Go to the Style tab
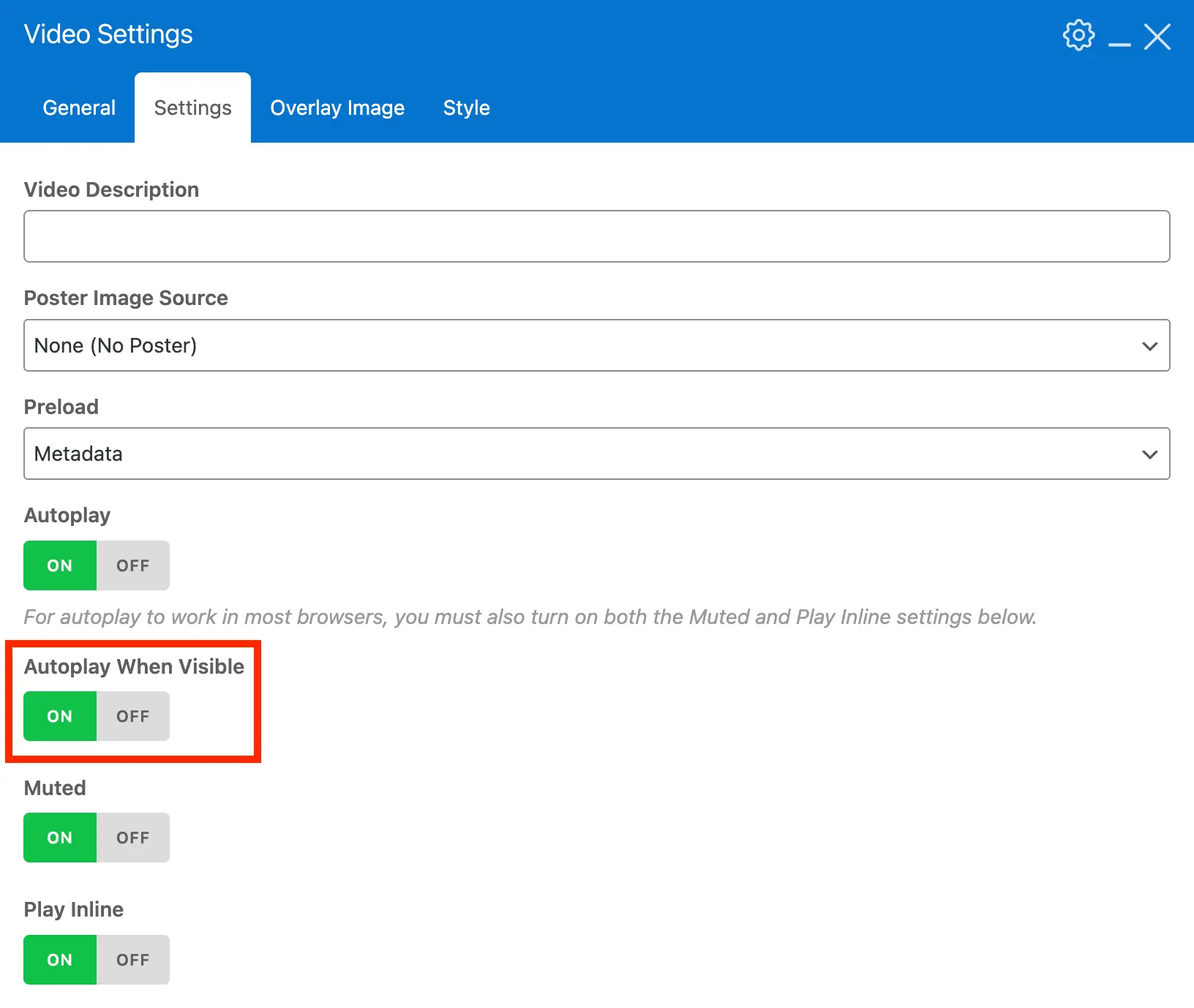Image resolution: width=1194 pixels, height=1008 pixels. [x=466, y=108]
